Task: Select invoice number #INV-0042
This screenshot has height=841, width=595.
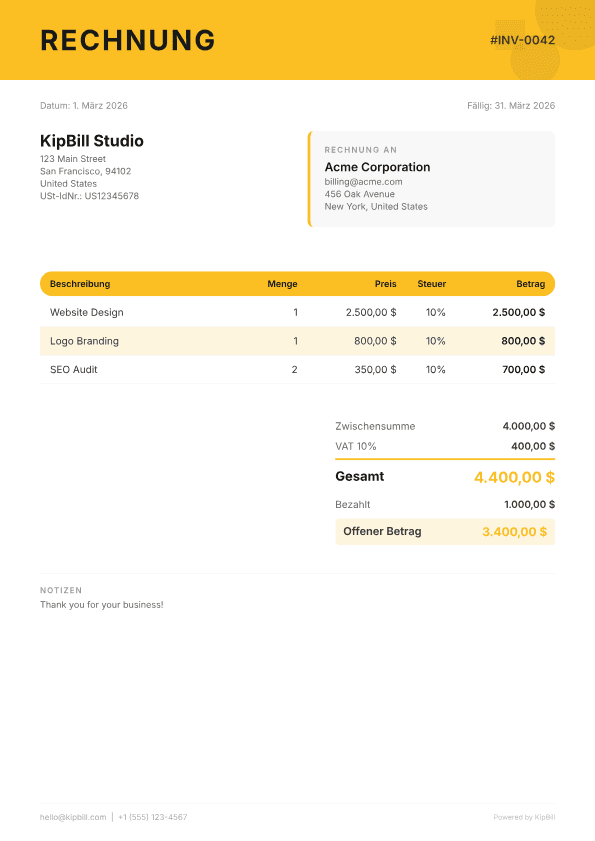Action: (523, 40)
